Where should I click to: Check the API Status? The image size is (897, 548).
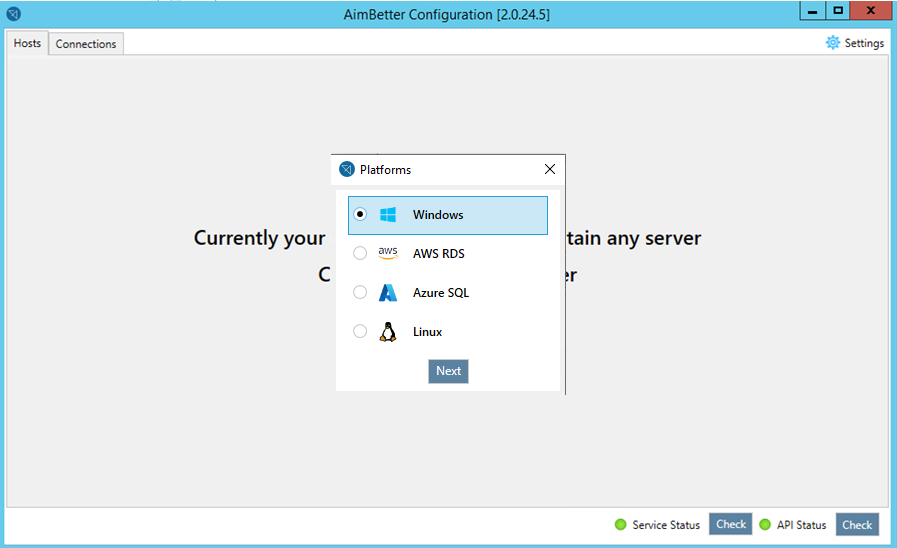click(x=857, y=525)
